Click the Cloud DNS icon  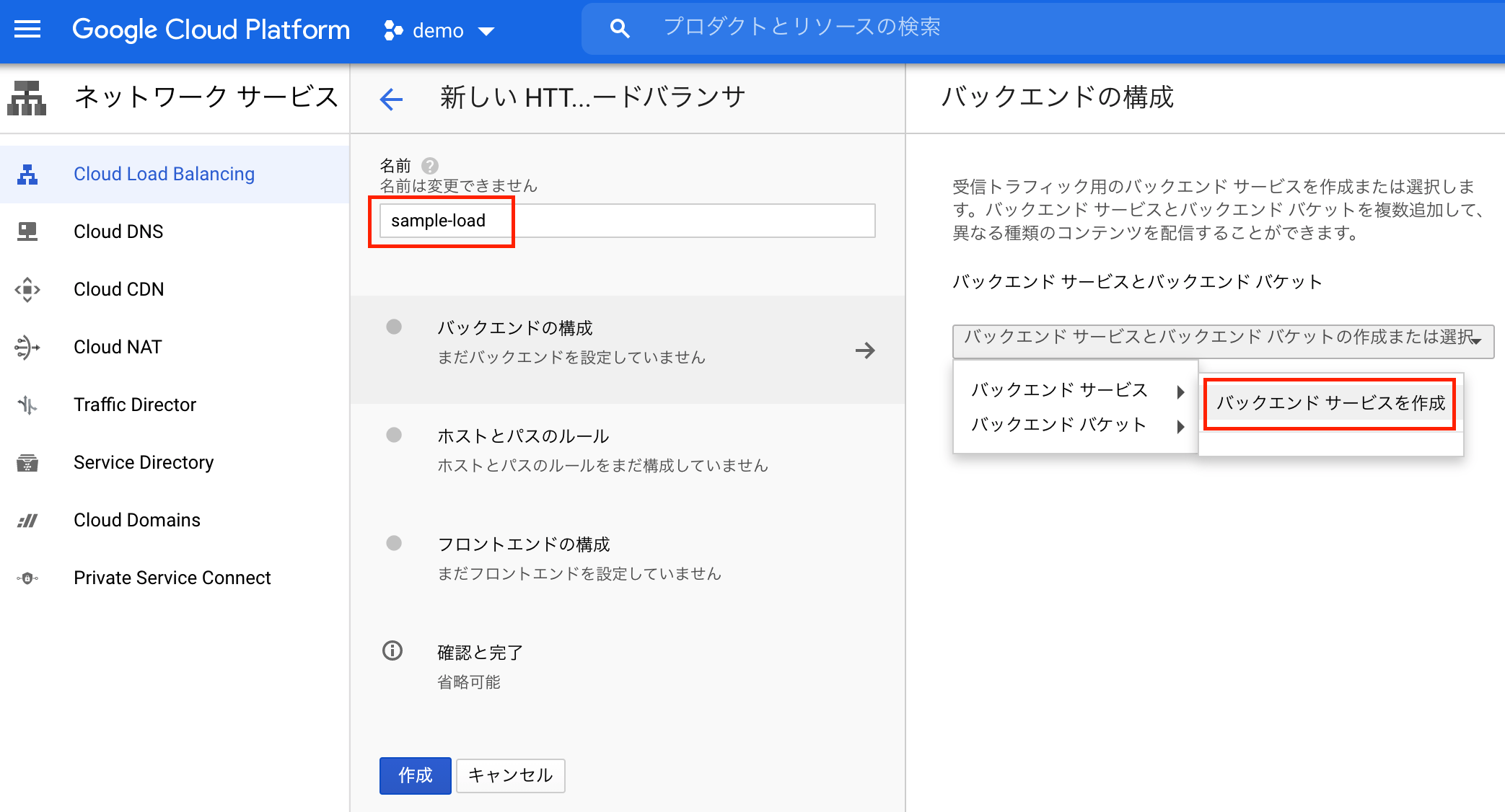click(x=27, y=231)
